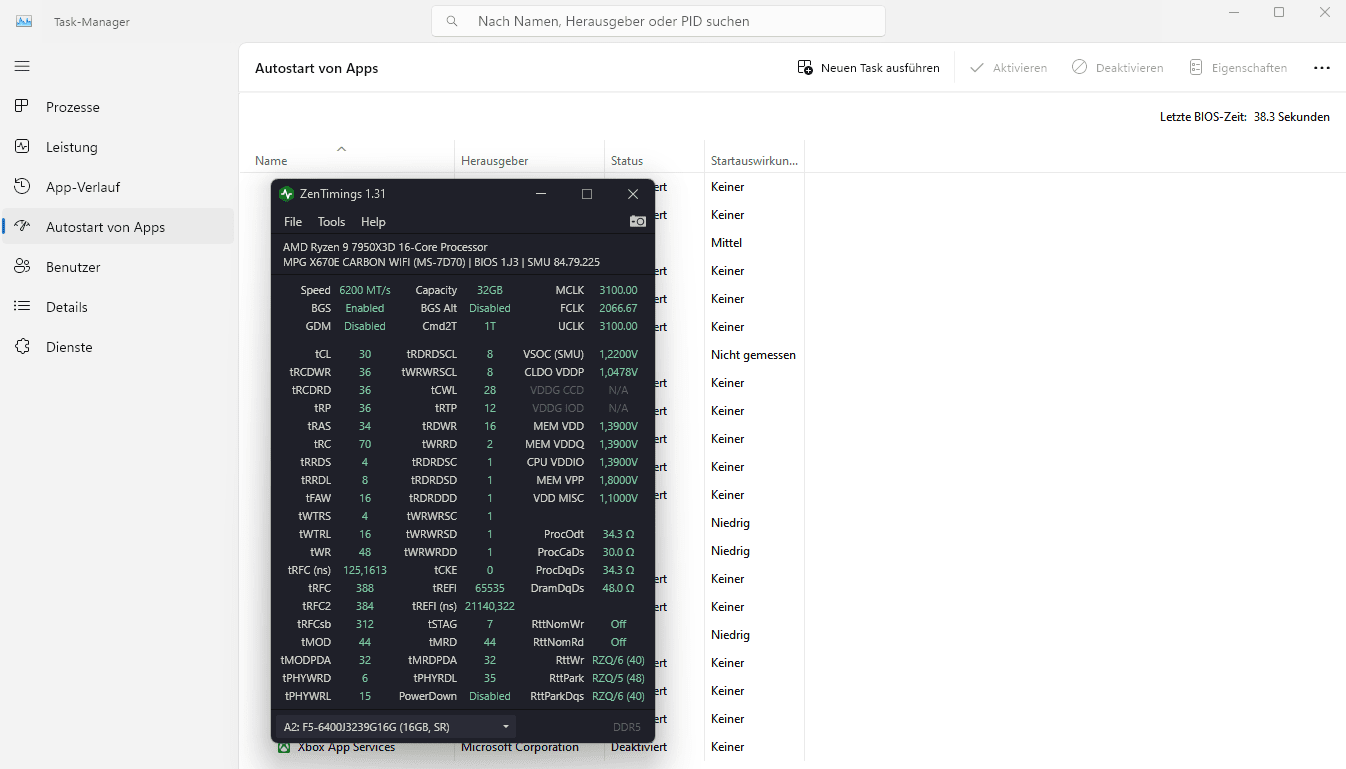Screen dimensions: 1346x769
Task: Expand the A2 memory module dropdown
Action: click(396, 727)
